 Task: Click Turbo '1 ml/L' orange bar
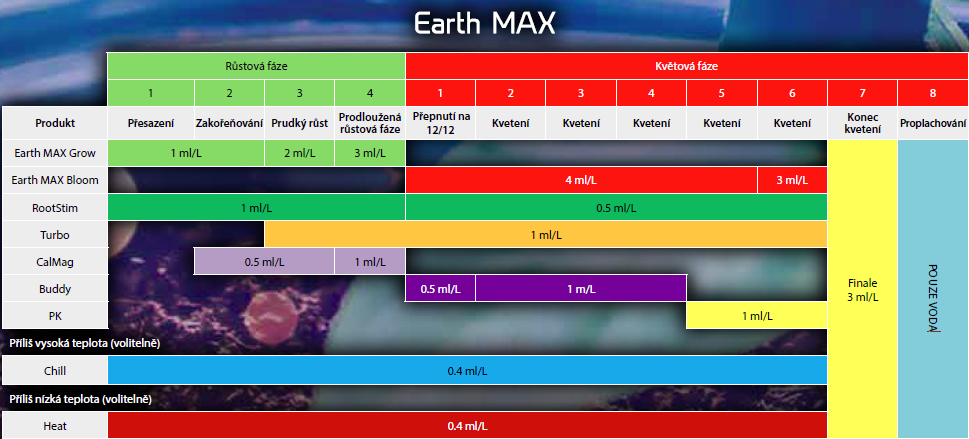coord(546,234)
